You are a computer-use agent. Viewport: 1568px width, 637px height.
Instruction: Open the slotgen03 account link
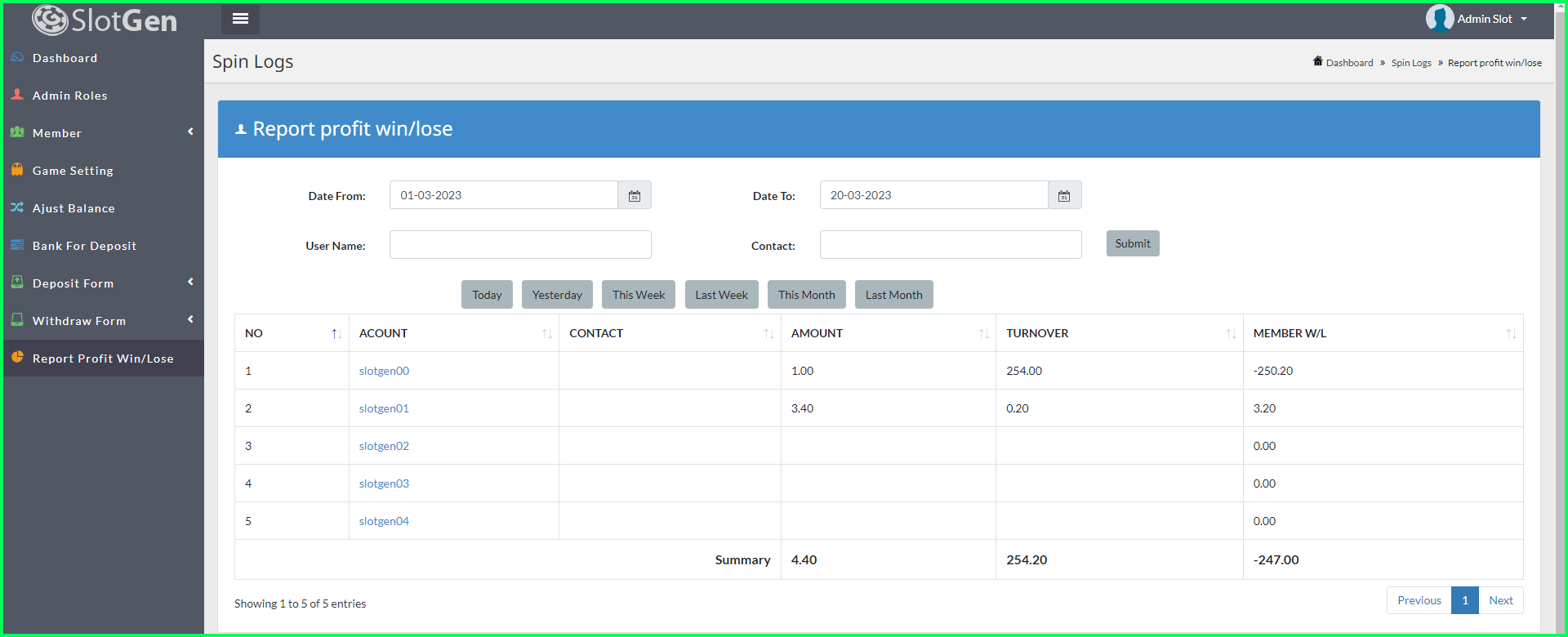pos(384,483)
